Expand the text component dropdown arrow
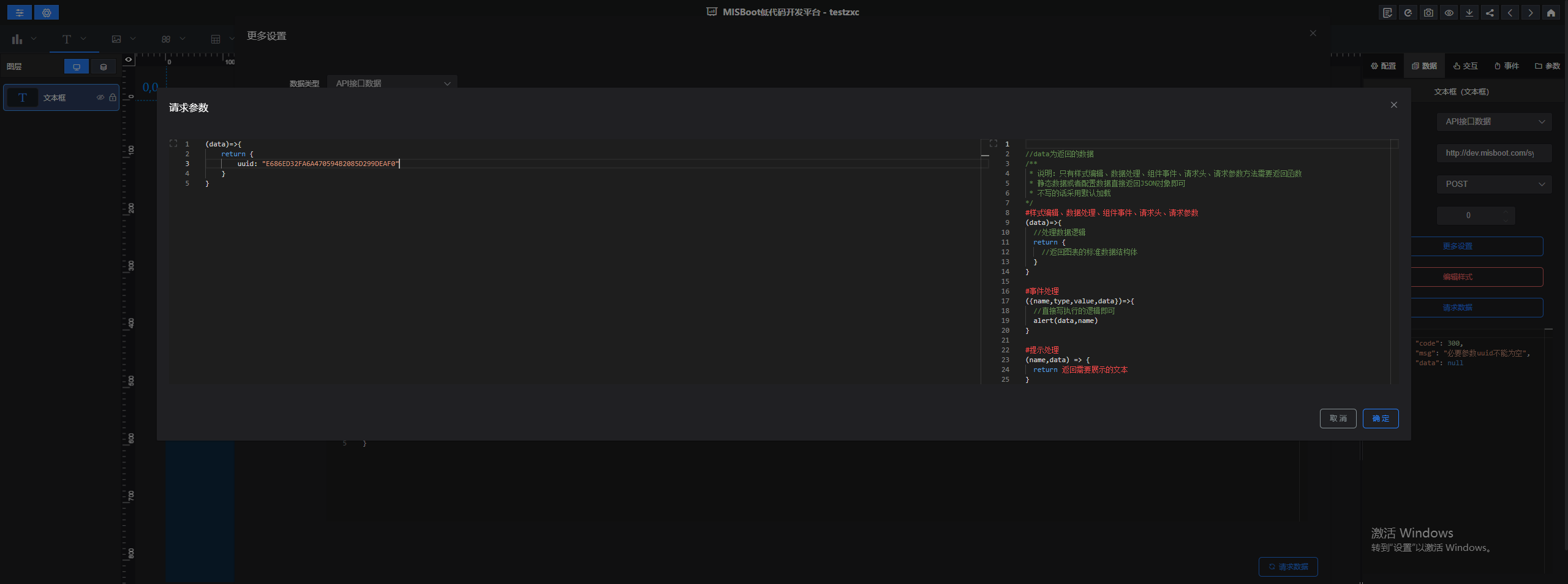The width and height of the screenshot is (1568, 584). 83,39
